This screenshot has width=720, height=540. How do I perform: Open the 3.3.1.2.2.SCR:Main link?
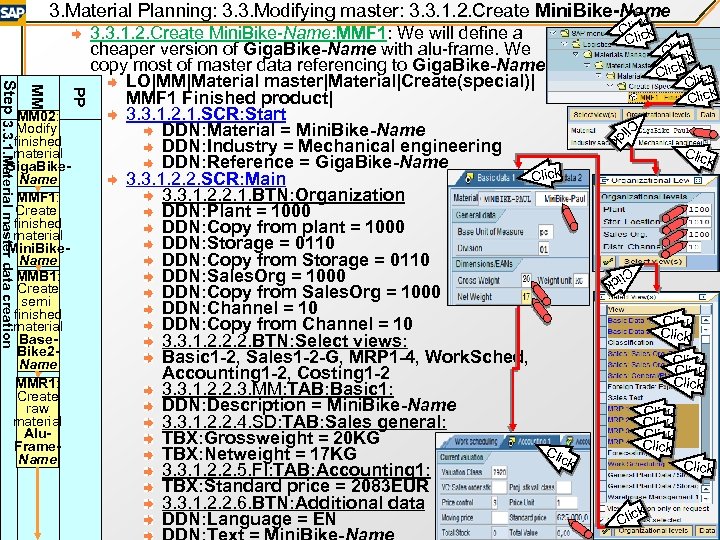(x=206, y=179)
